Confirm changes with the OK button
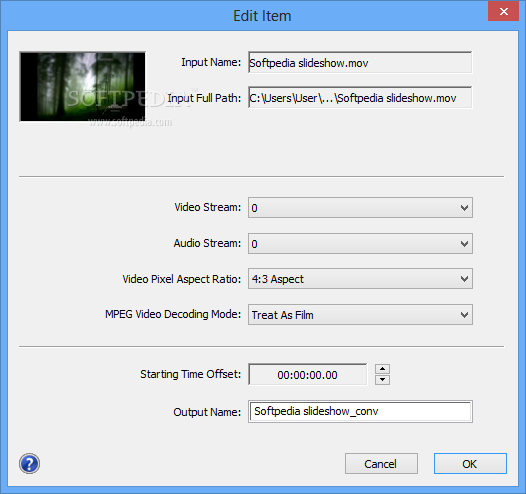The height and width of the screenshot is (494, 526). (x=470, y=464)
